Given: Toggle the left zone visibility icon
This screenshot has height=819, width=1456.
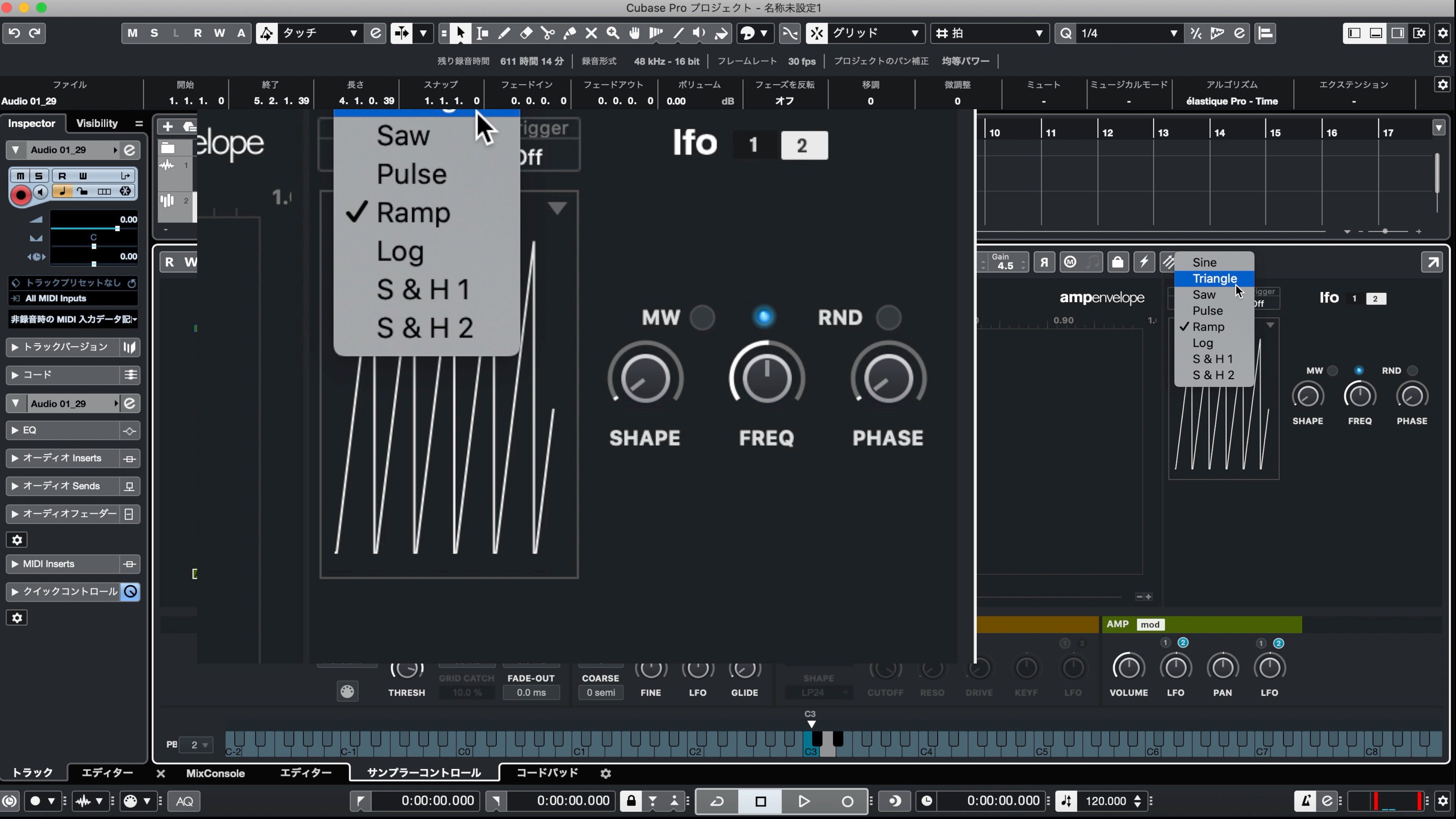Looking at the screenshot, I should (x=1354, y=33).
